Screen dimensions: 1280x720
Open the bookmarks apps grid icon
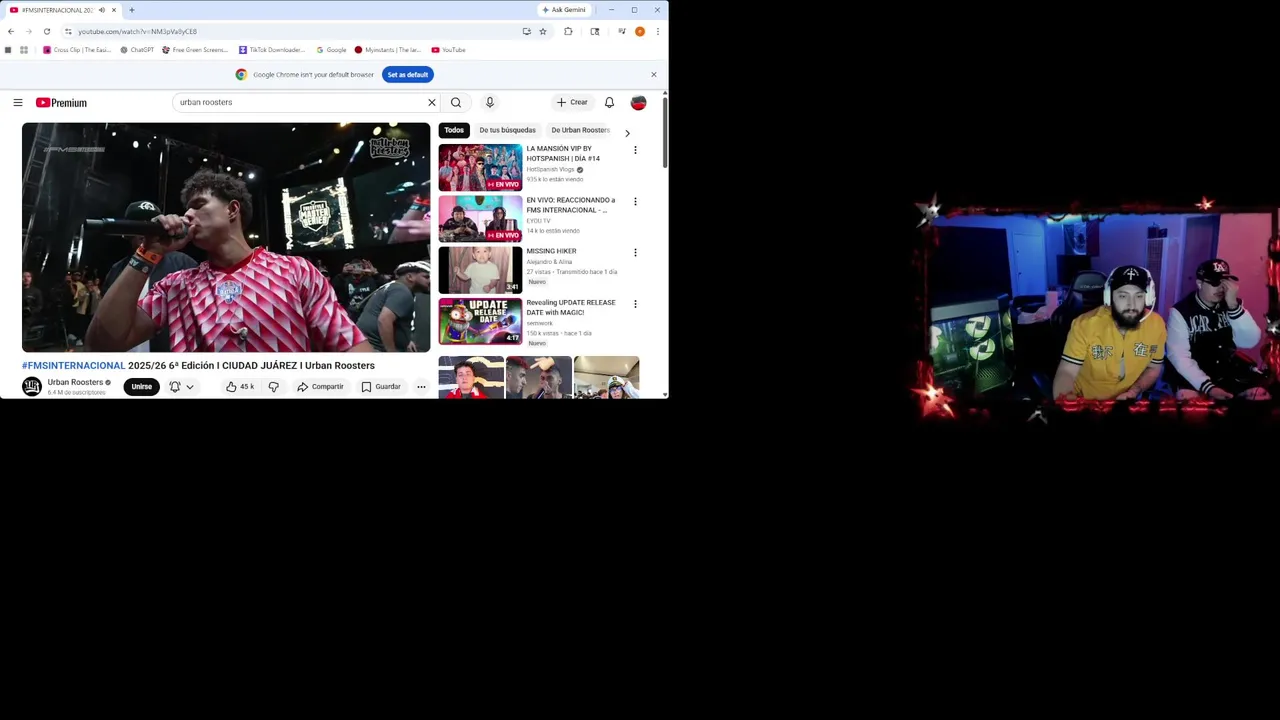tap(24, 50)
